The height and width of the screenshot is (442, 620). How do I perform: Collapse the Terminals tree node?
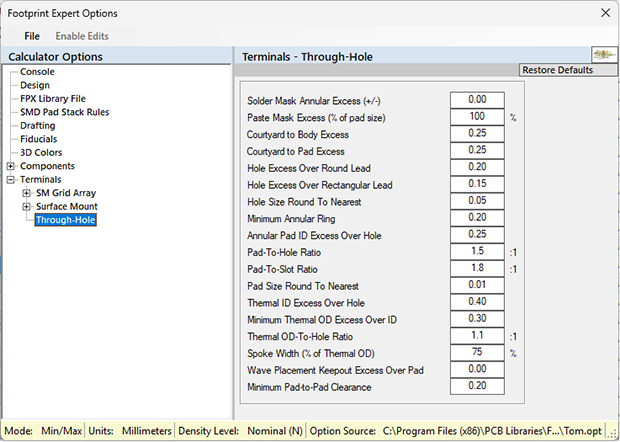point(11,180)
